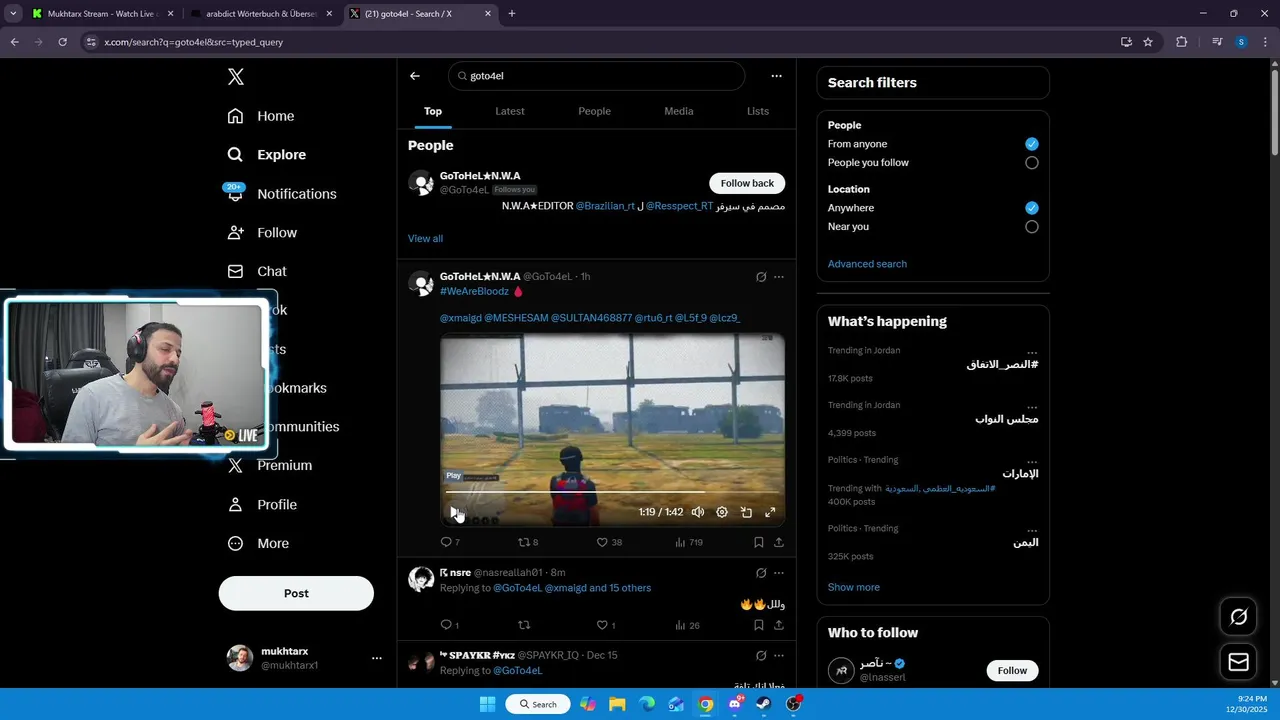This screenshot has width=1280, height=720.
Task: Seek on the video progress bar
Action: pos(612,491)
